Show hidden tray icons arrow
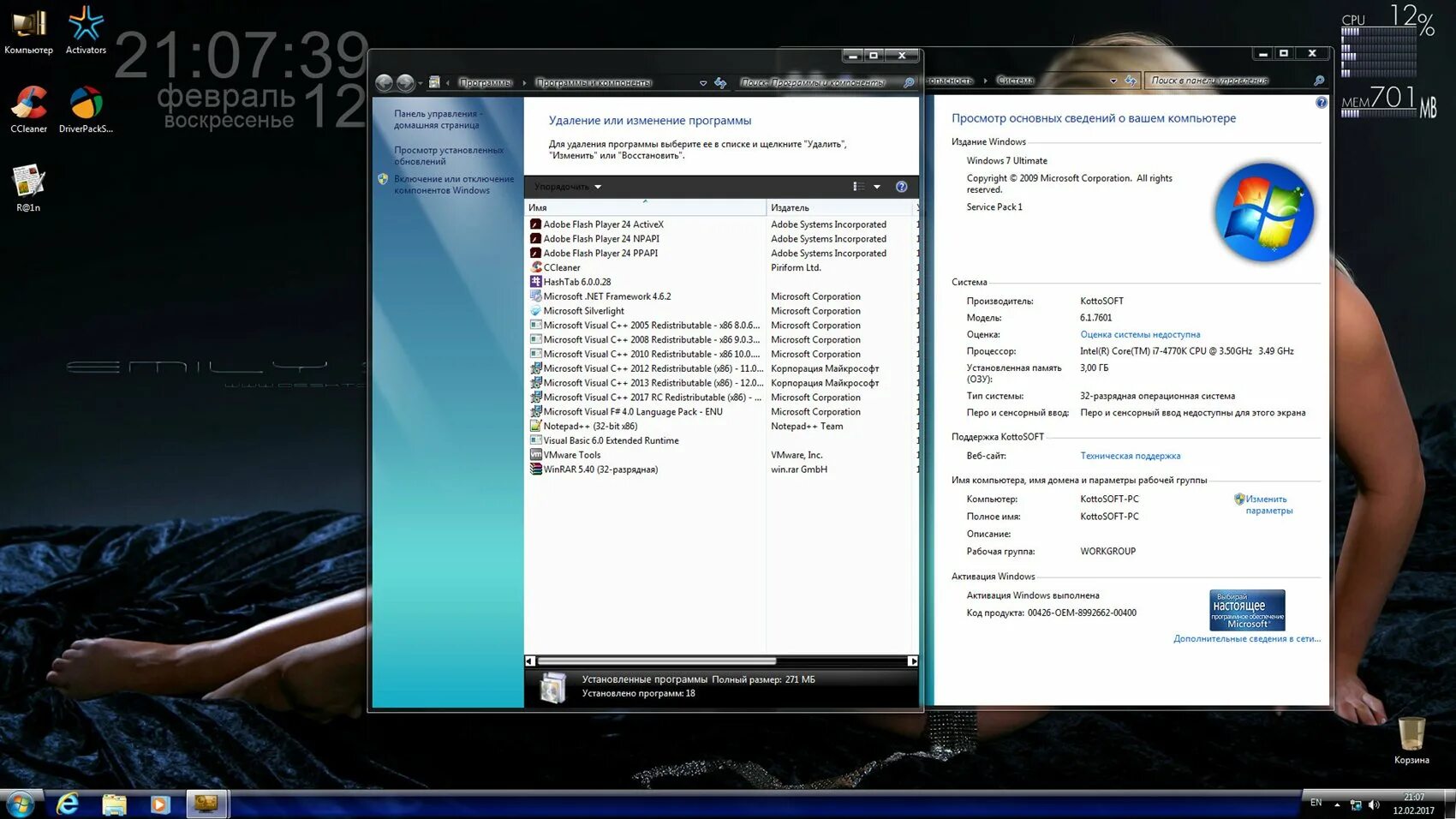 [1337, 804]
